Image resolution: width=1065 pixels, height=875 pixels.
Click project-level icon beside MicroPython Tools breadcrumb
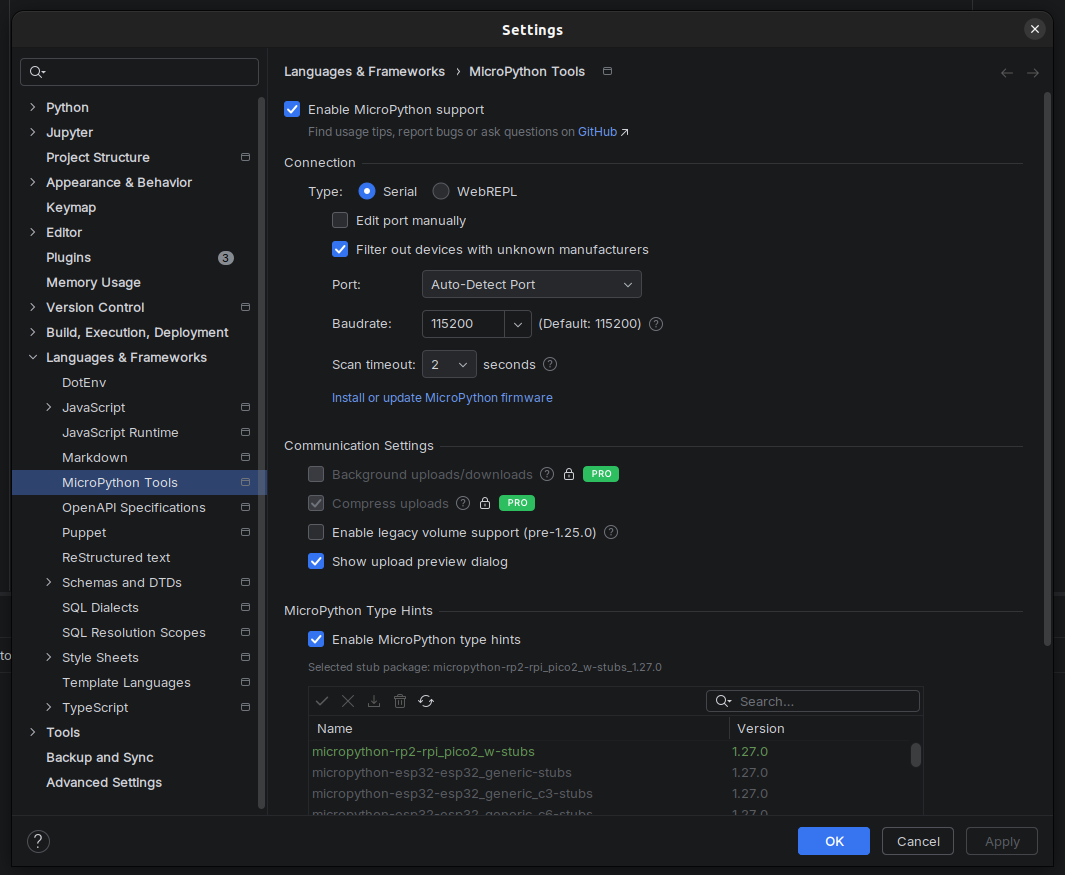[607, 71]
